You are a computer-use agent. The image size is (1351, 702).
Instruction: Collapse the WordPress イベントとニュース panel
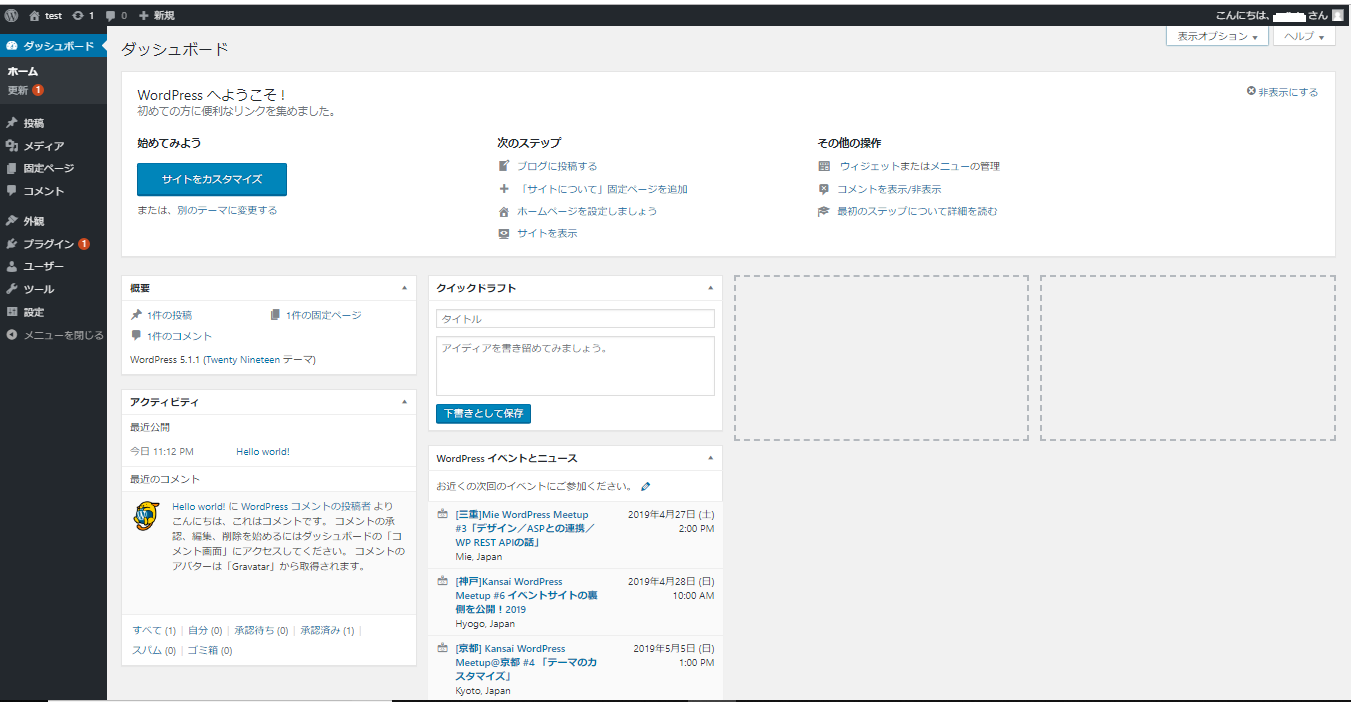point(710,458)
